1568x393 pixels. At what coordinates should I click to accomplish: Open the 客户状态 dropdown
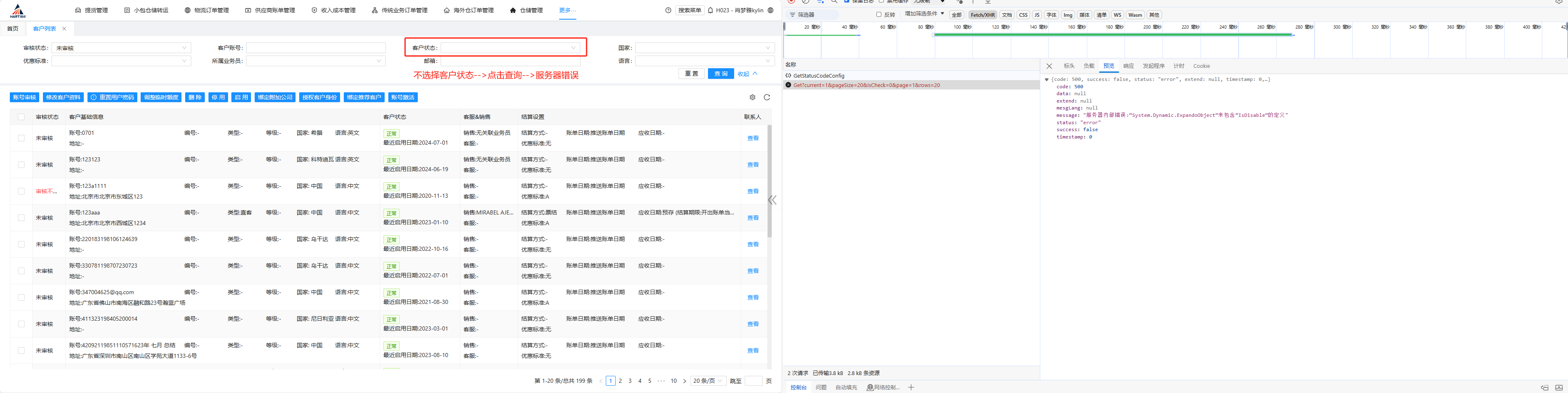click(510, 48)
